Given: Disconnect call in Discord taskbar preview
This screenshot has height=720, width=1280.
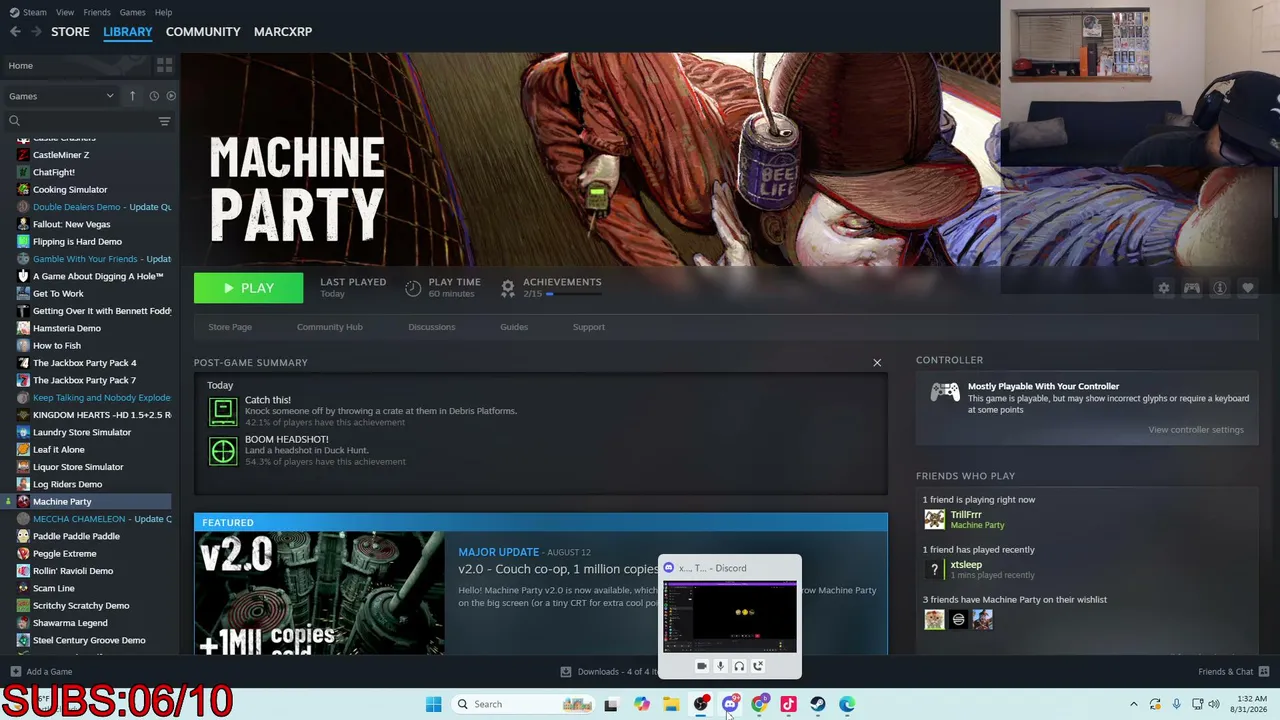Looking at the screenshot, I should click(x=758, y=666).
